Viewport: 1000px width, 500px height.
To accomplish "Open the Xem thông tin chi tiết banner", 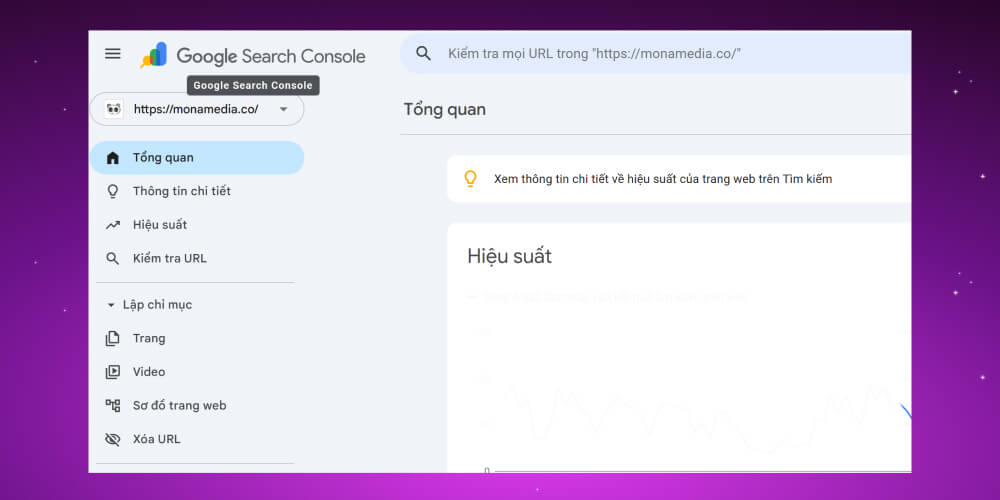I will click(x=679, y=179).
